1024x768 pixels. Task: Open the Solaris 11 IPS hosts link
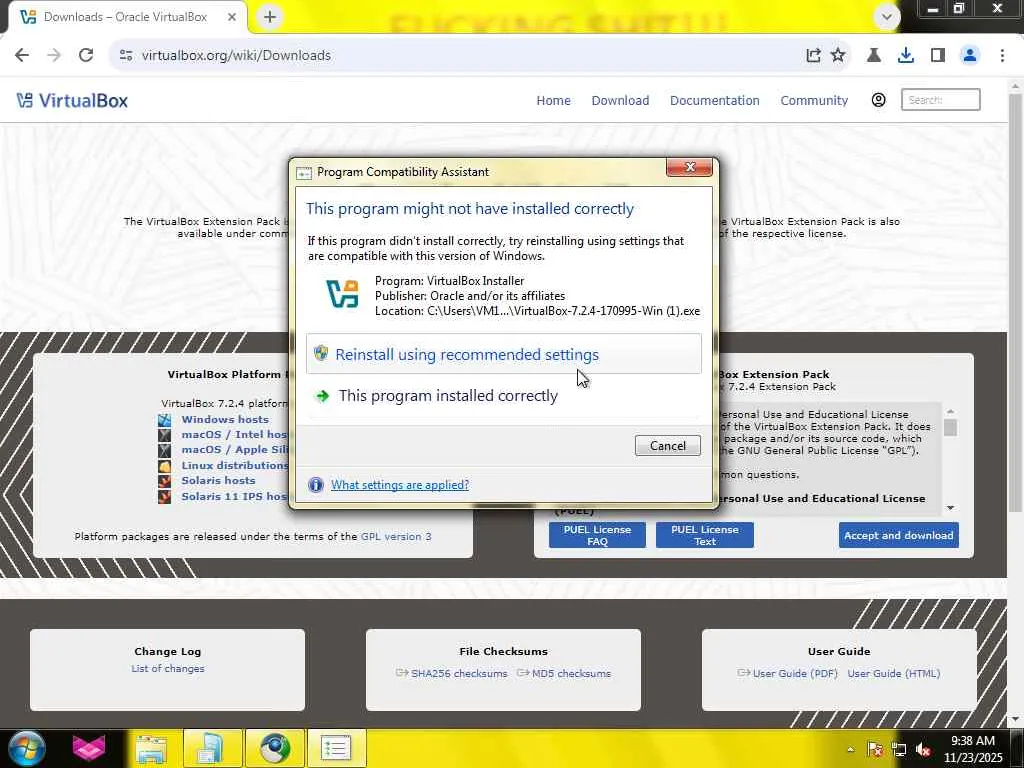[234, 496]
